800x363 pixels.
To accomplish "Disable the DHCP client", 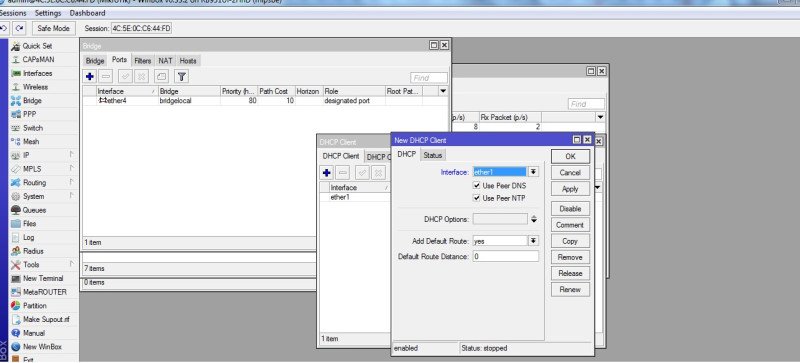I will point(570,209).
